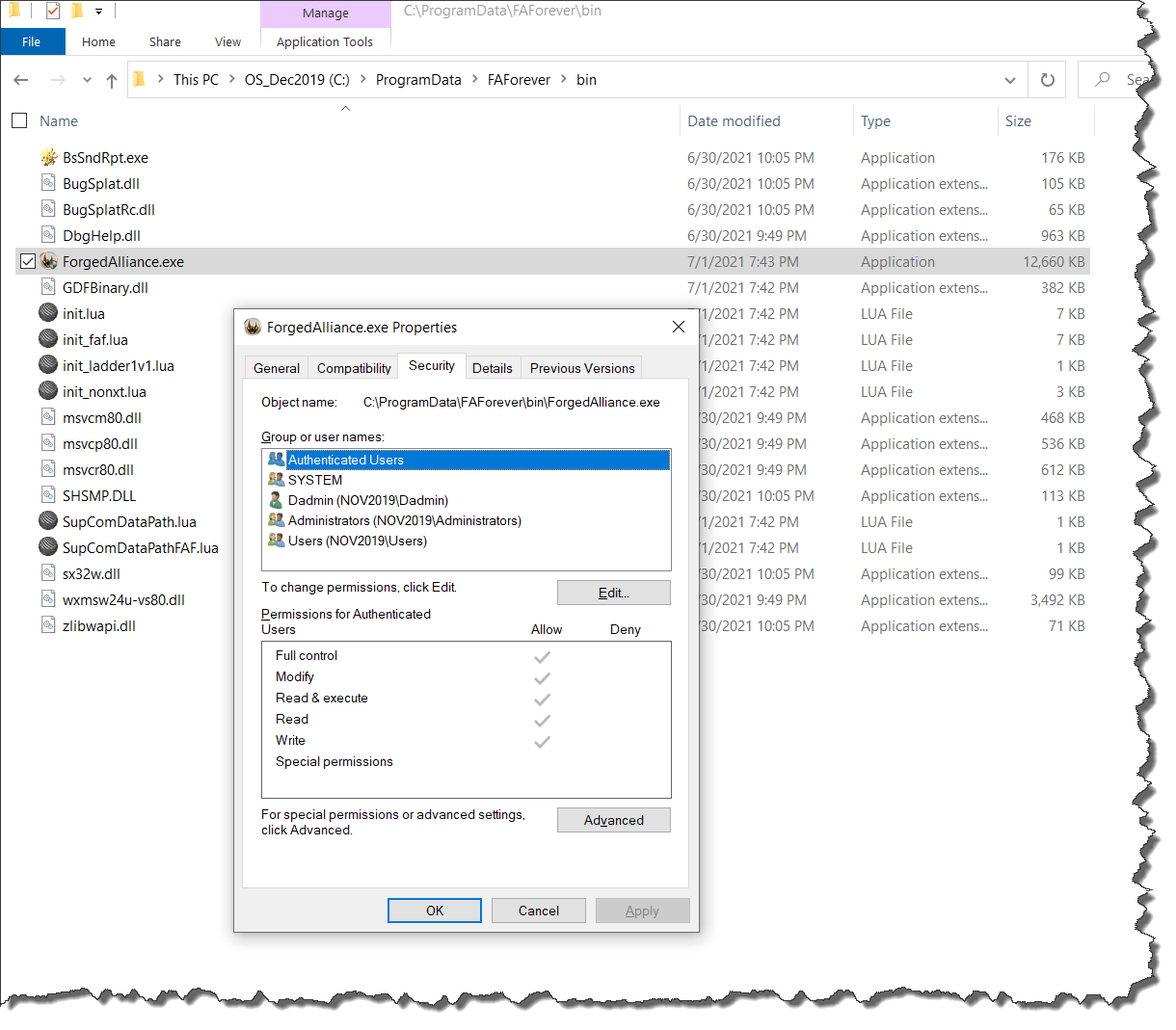Refresh the bin folder view
This screenshot has width=1176, height=1030.
(x=1047, y=80)
